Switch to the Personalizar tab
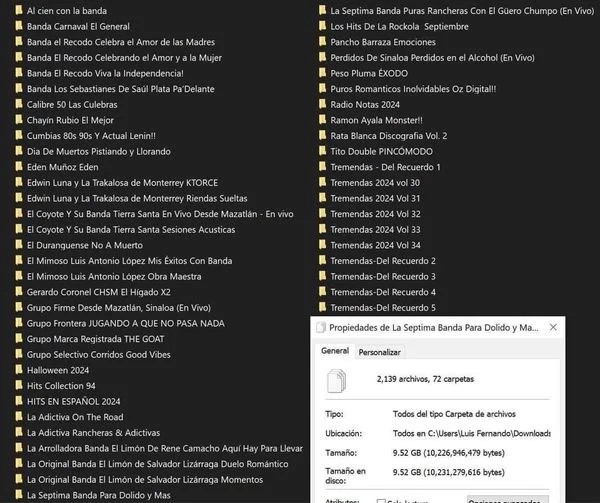The height and width of the screenshot is (503, 600). pos(379,352)
